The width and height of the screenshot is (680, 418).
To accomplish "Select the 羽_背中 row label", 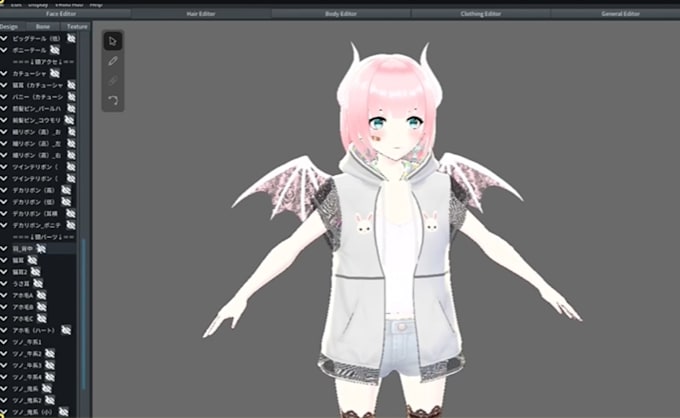I will pyautogui.click(x=23, y=248).
